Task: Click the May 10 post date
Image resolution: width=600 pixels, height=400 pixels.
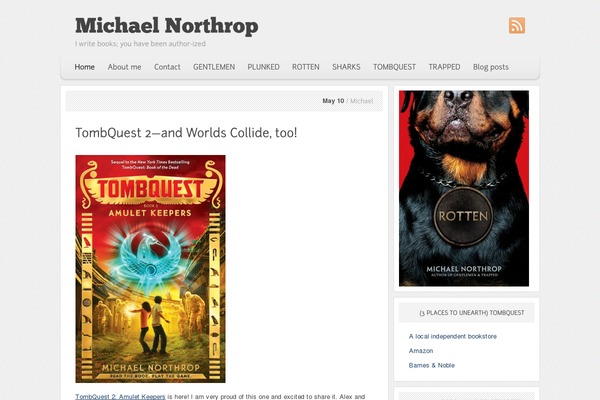Action: (x=333, y=101)
